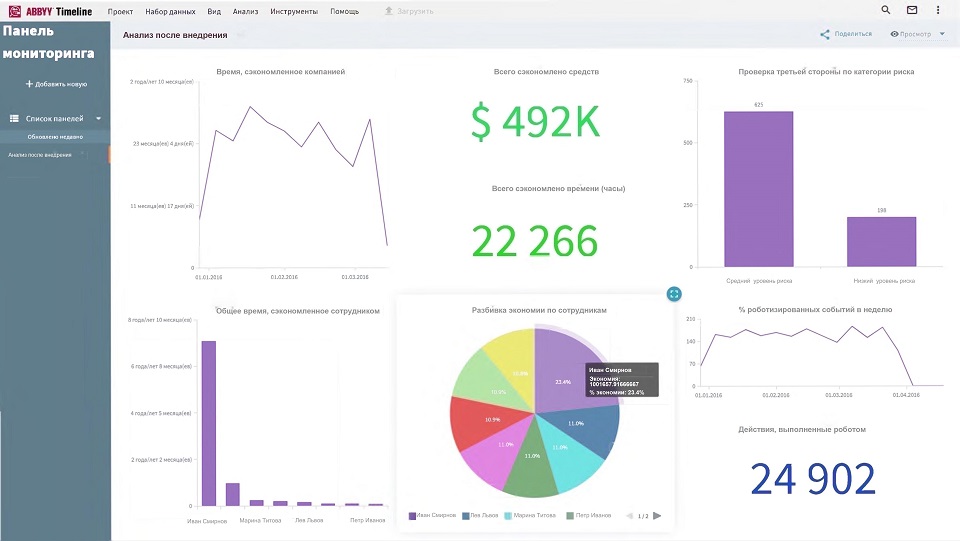This screenshot has height=541, width=960.
Task: Open the mail envelope icon
Action: 912,10
